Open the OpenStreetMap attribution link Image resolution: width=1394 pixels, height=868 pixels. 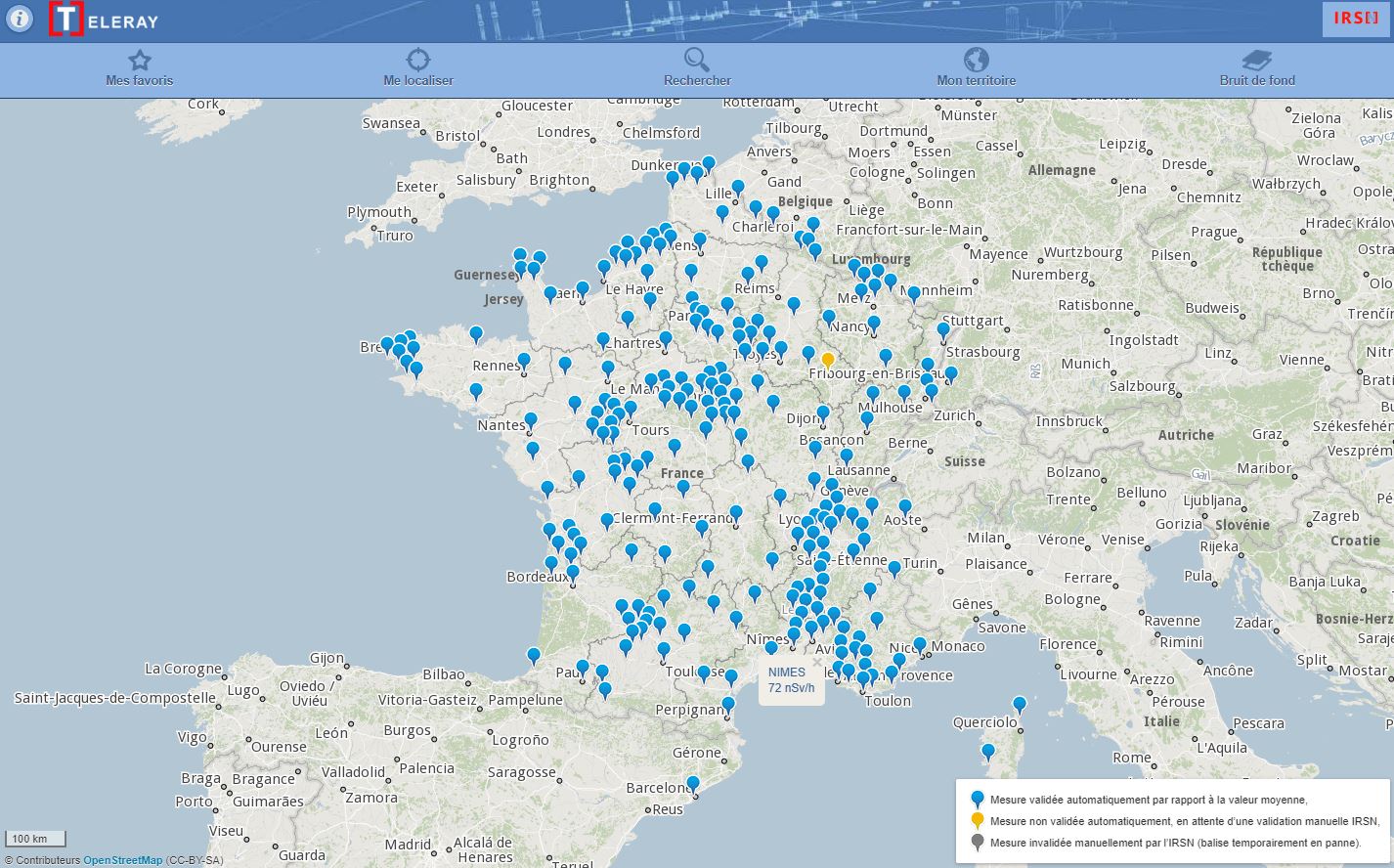coord(122,860)
